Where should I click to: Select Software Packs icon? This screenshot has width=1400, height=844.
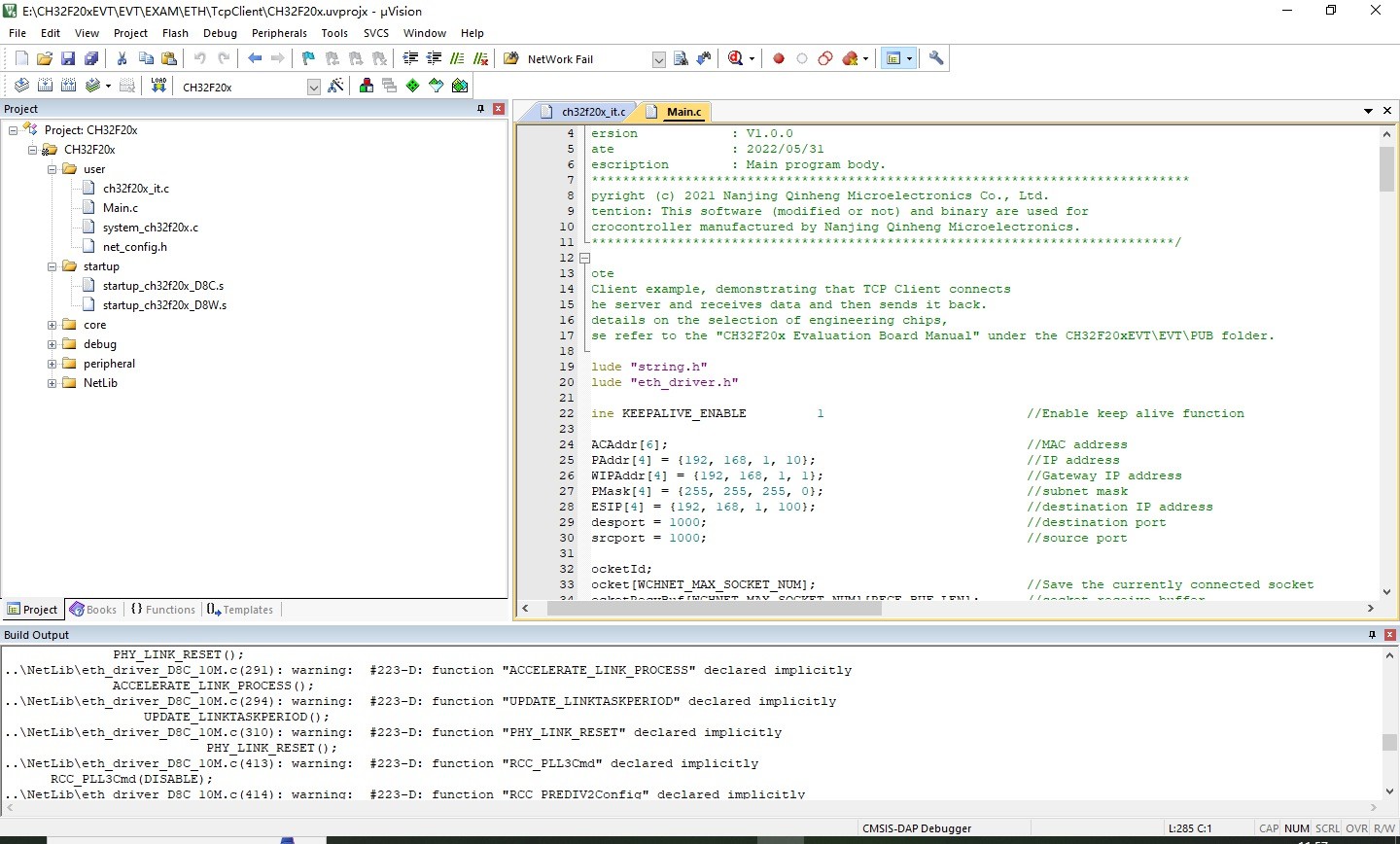437,86
